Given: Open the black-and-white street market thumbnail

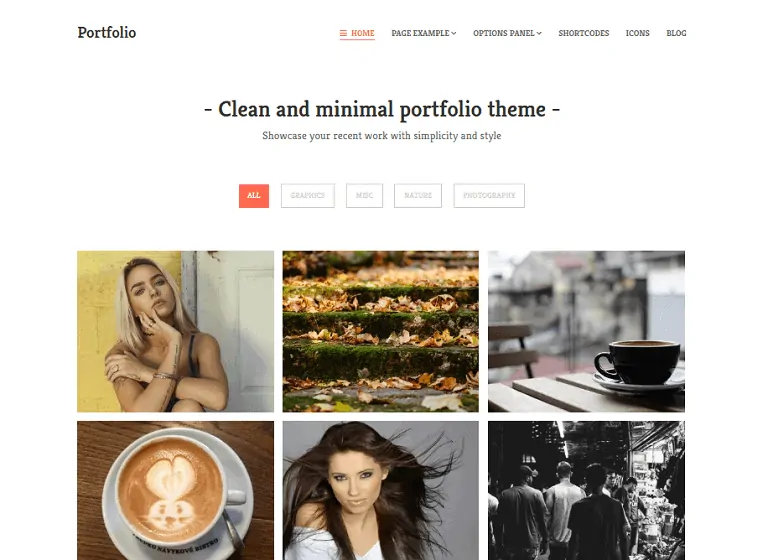Looking at the screenshot, I should tap(586, 490).
